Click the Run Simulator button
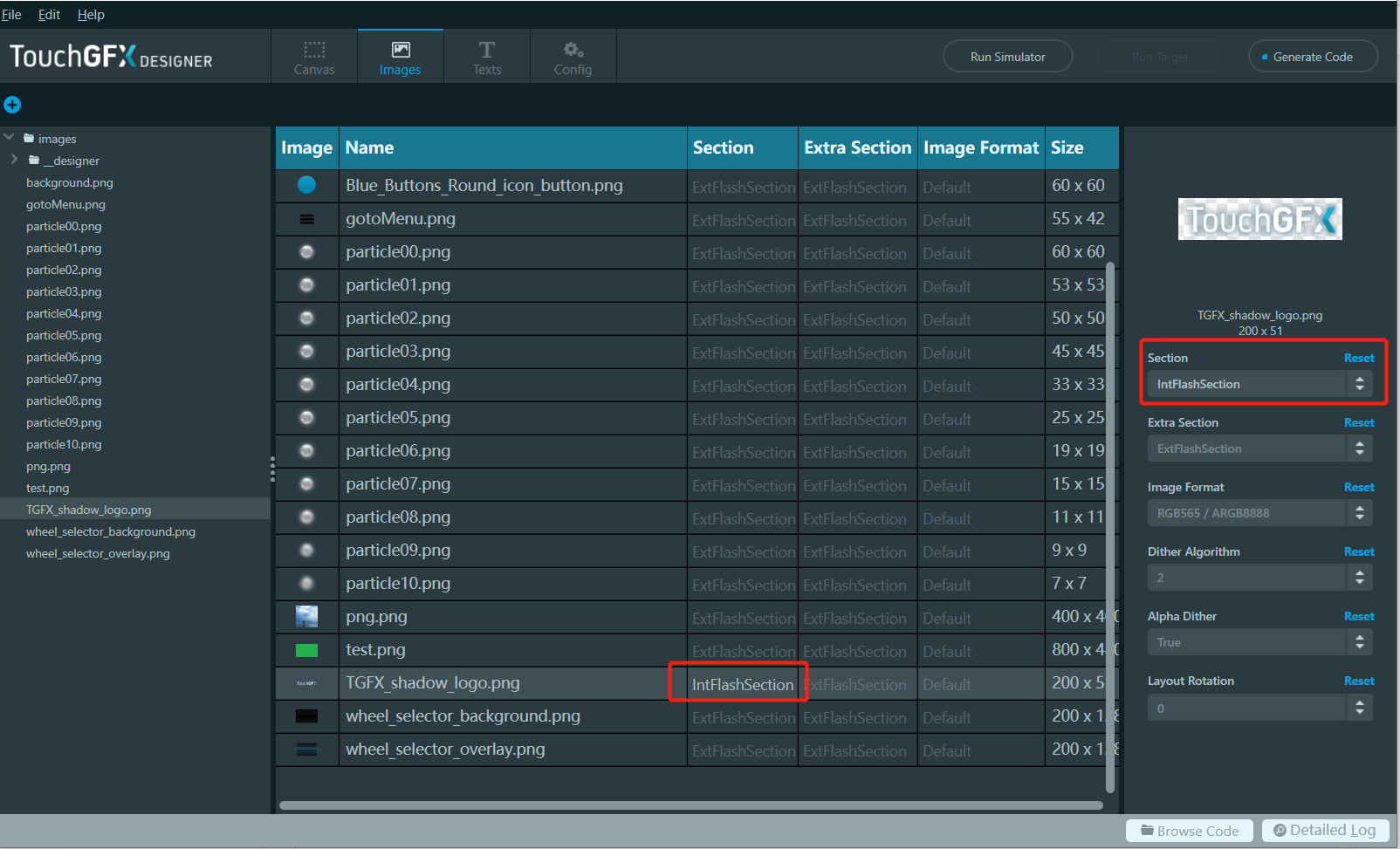The image size is (1400, 849). 1007,56
